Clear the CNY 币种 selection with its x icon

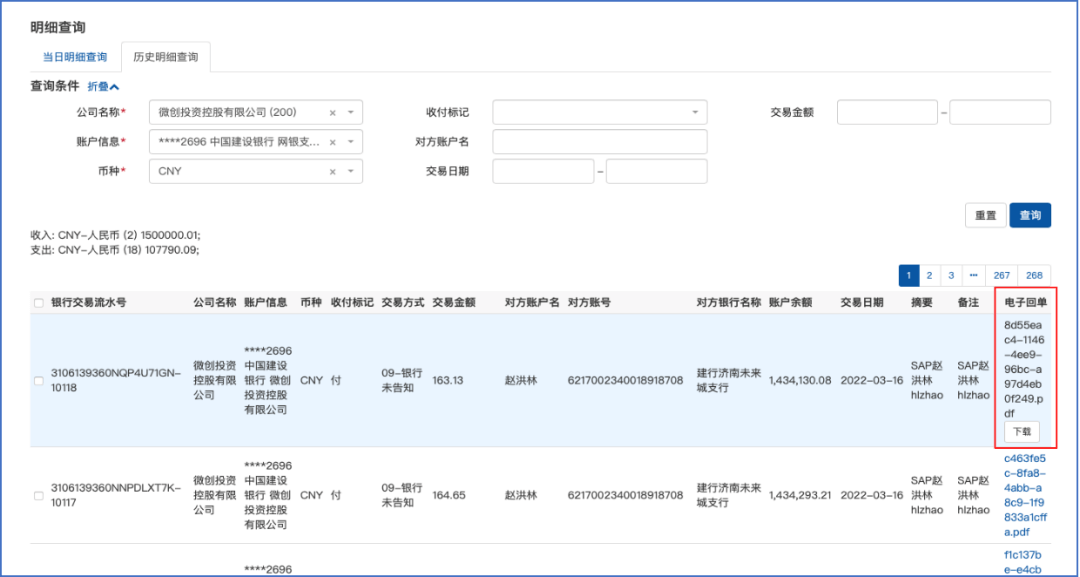[x=332, y=172]
